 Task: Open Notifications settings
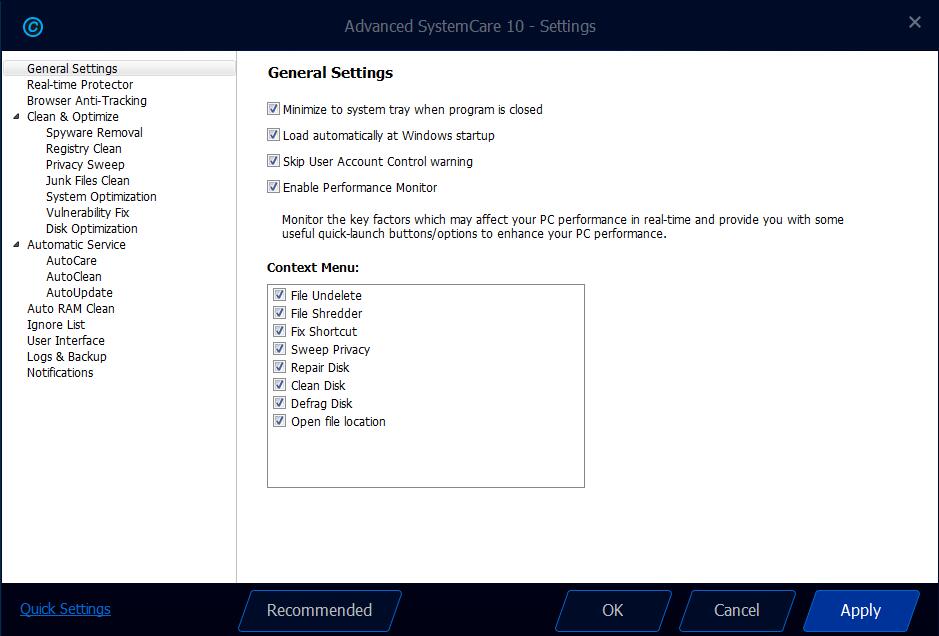coord(60,372)
